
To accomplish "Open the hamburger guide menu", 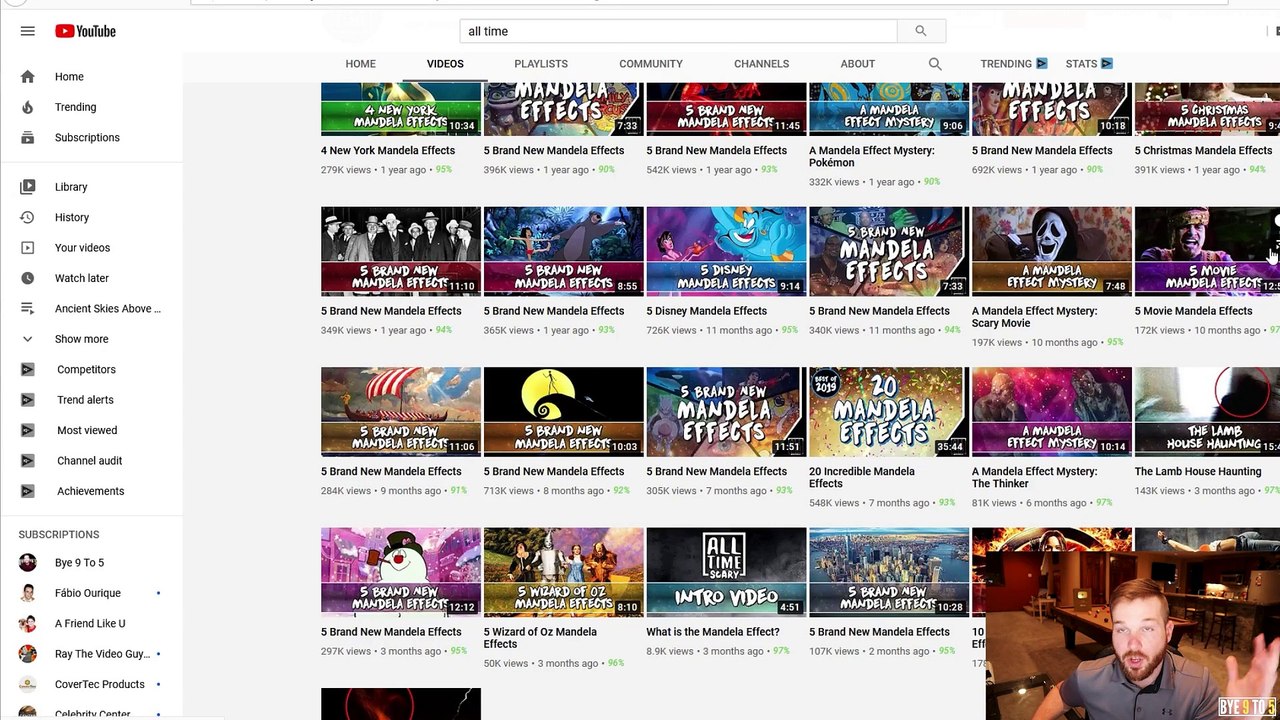I will (27, 31).
